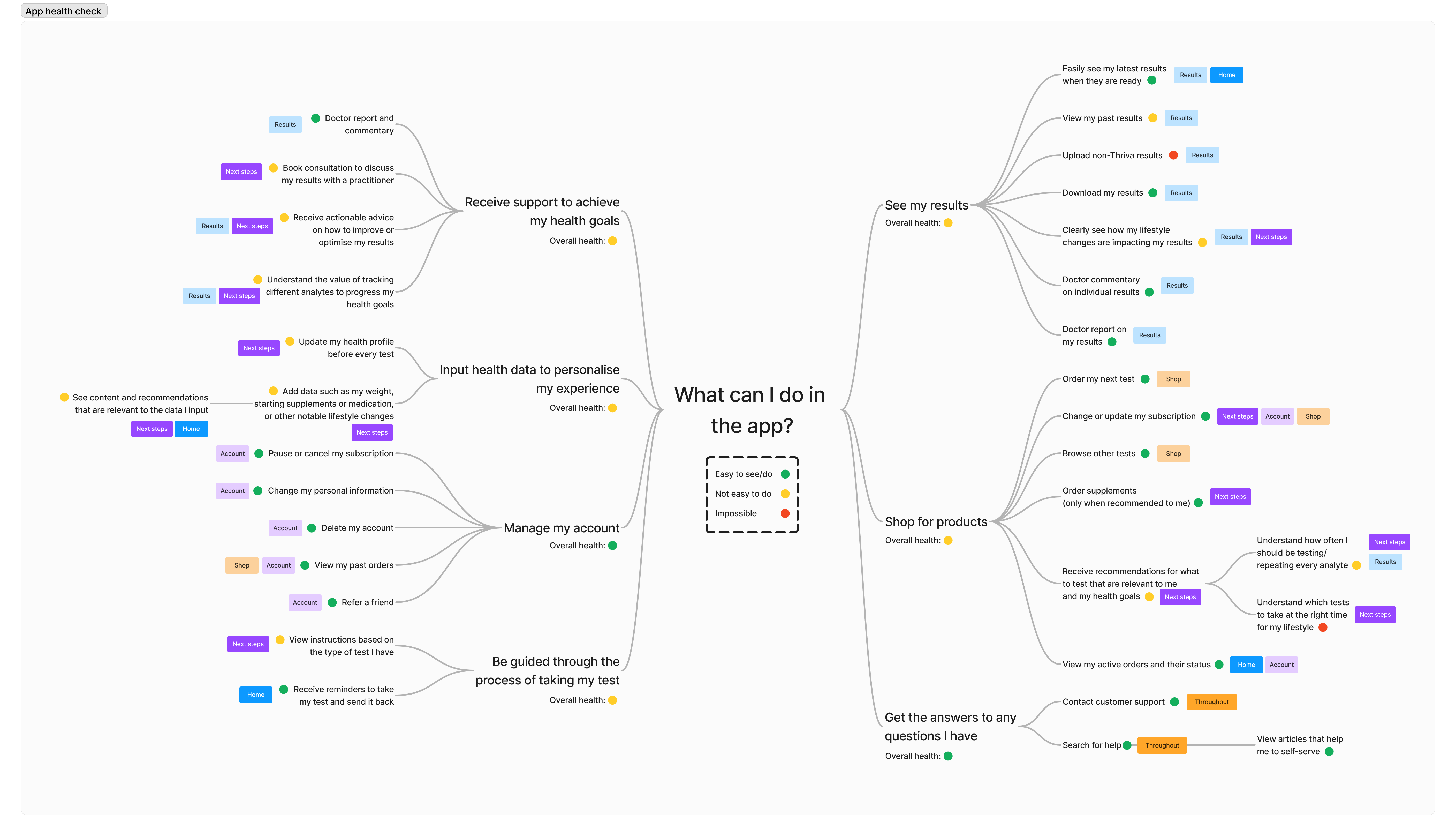The height and width of the screenshot is (836, 1456).
Task: Click the Next steps tag beside "Book consultation"
Action: click(241, 172)
